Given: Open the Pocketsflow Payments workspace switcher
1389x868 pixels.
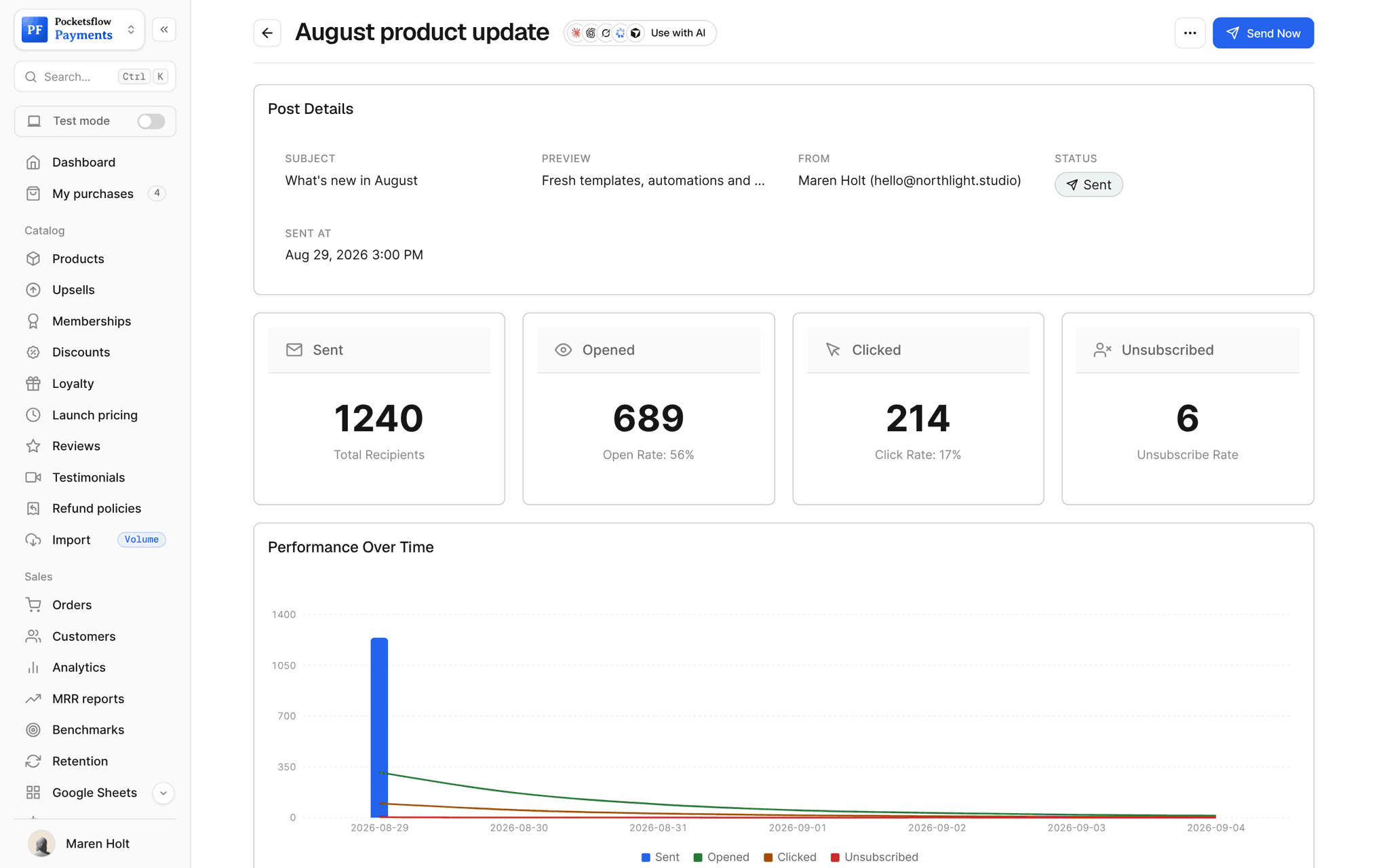Looking at the screenshot, I should (x=79, y=29).
